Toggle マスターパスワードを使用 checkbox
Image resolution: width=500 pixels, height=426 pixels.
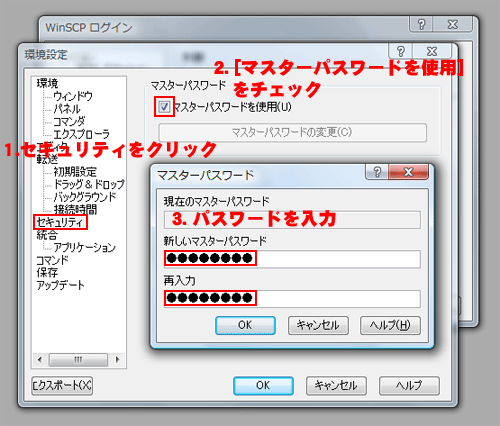point(164,107)
